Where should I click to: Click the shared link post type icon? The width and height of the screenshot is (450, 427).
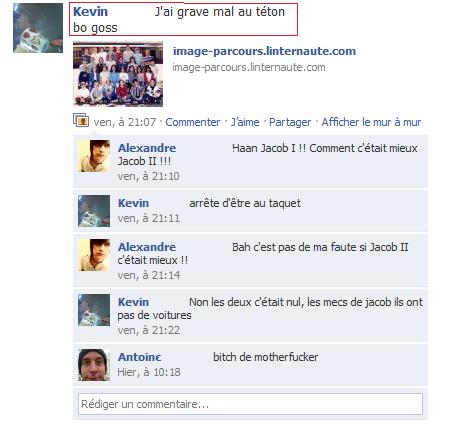pos(81,120)
